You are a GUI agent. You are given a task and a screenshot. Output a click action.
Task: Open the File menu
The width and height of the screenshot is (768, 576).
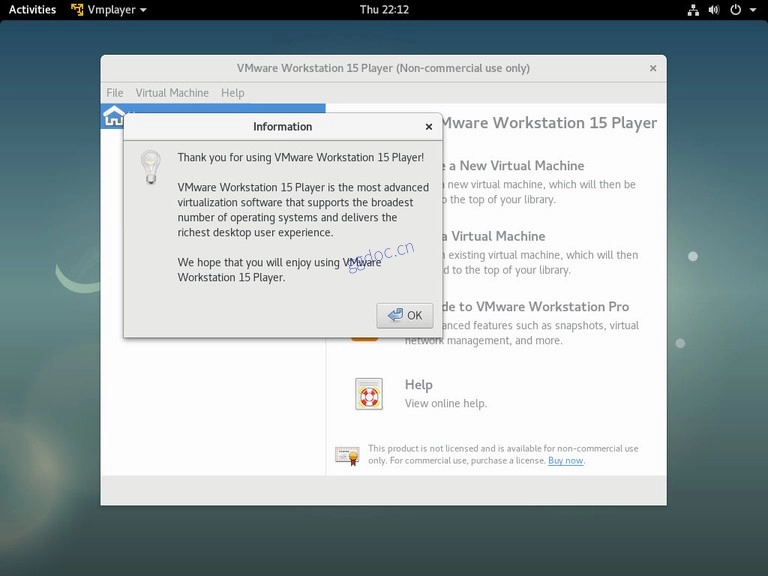pyautogui.click(x=115, y=93)
